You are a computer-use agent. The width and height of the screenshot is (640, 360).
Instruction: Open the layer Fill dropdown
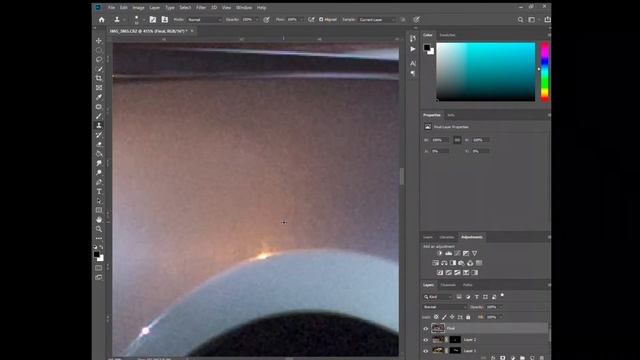click(500, 317)
